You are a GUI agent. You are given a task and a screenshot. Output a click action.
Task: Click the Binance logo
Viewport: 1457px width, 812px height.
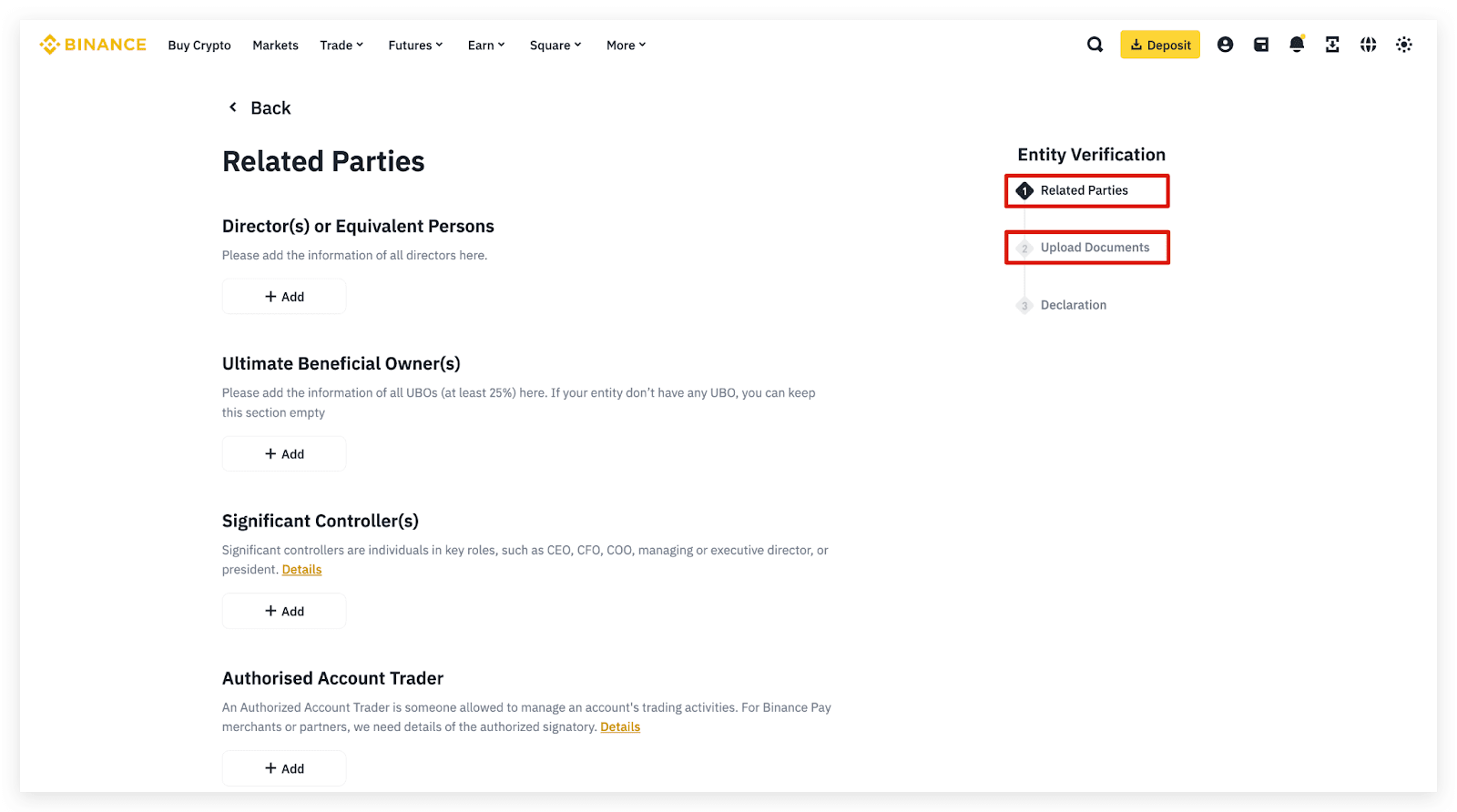93,45
